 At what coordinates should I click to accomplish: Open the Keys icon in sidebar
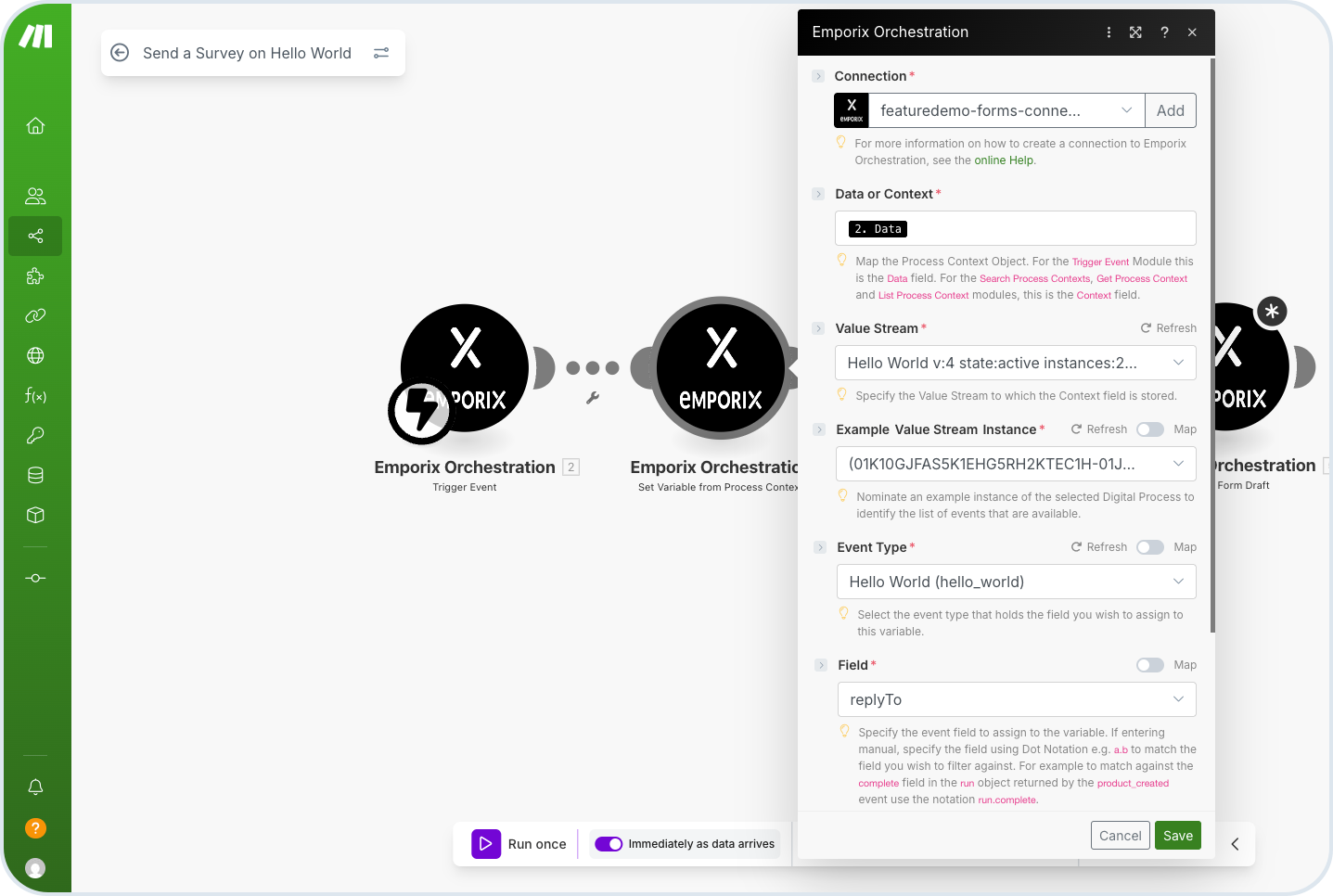pyautogui.click(x=35, y=435)
